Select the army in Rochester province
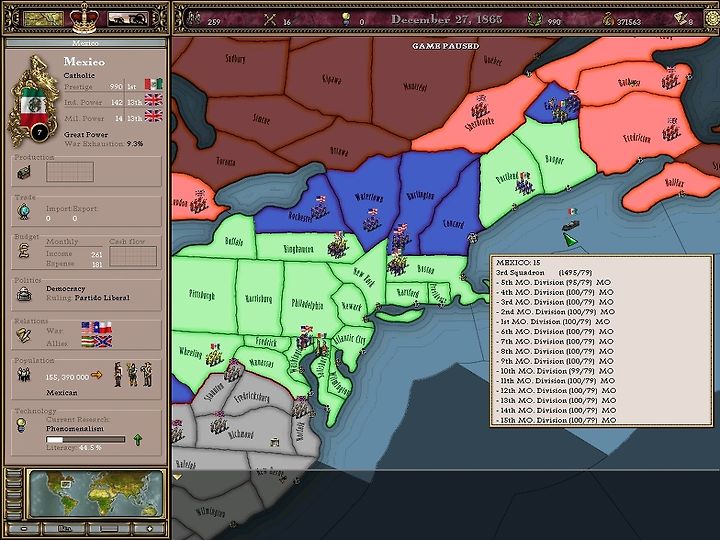This screenshot has width=720, height=540. [x=320, y=207]
